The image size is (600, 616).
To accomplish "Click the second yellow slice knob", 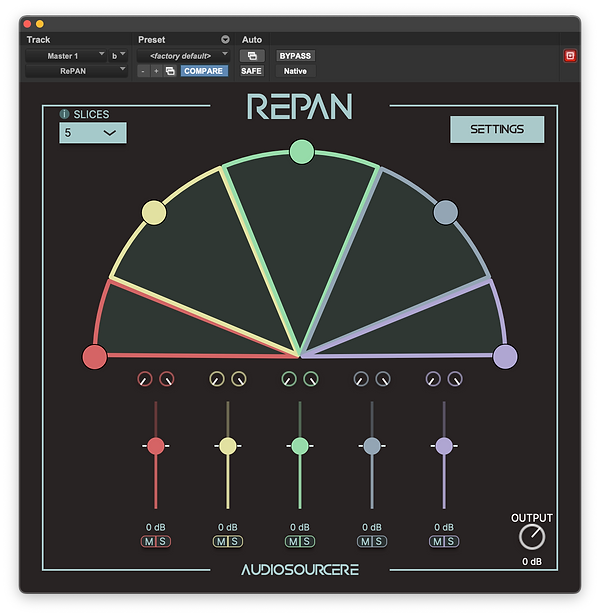I will pyautogui.click(x=239, y=379).
